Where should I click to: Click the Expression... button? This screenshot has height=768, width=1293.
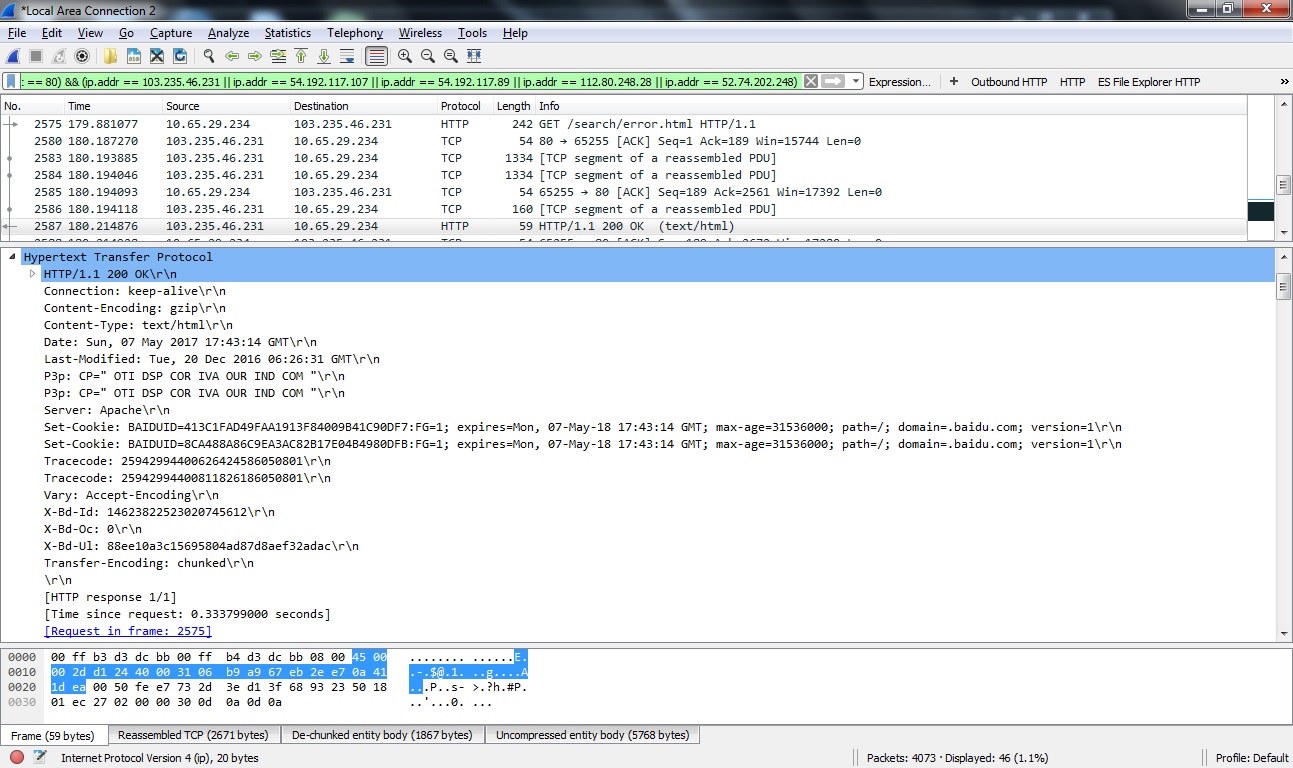pyautogui.click(x=899, y=82)
